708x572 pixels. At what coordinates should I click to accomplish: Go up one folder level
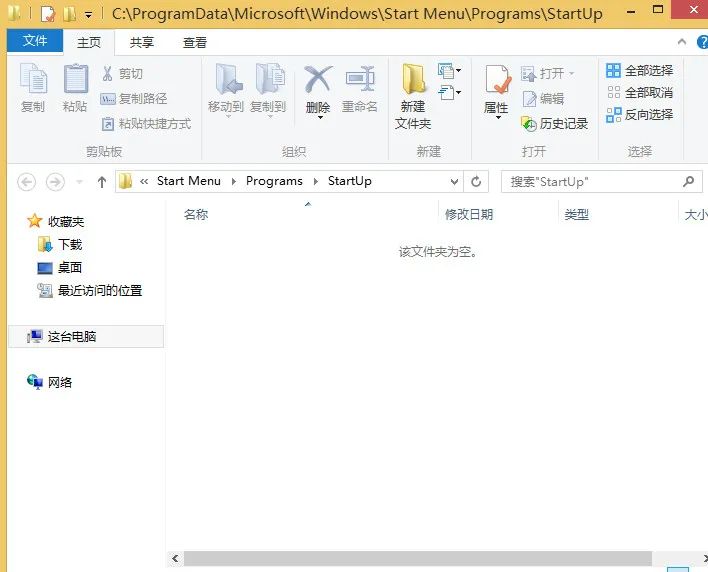(x=102, y=182)
